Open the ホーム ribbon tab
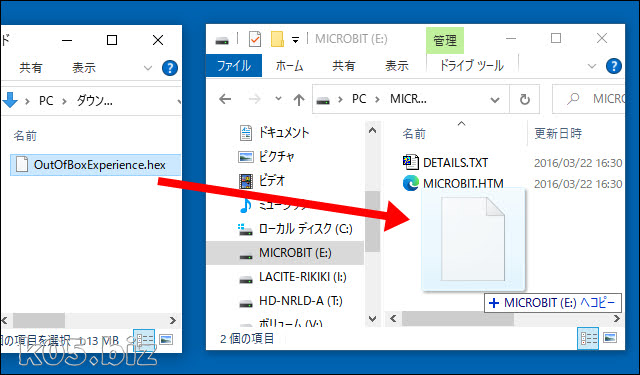Screen dimensions: 640x375 pyautogui.click(x=289, y=66)
